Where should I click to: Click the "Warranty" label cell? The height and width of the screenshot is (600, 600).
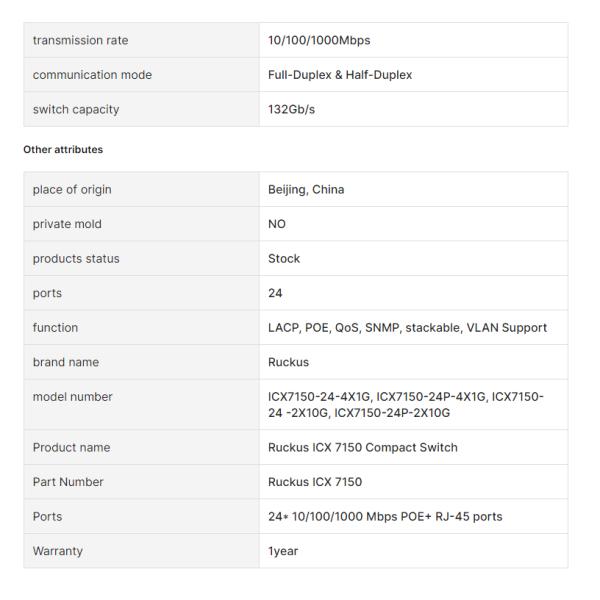click(x=58, y=551)
